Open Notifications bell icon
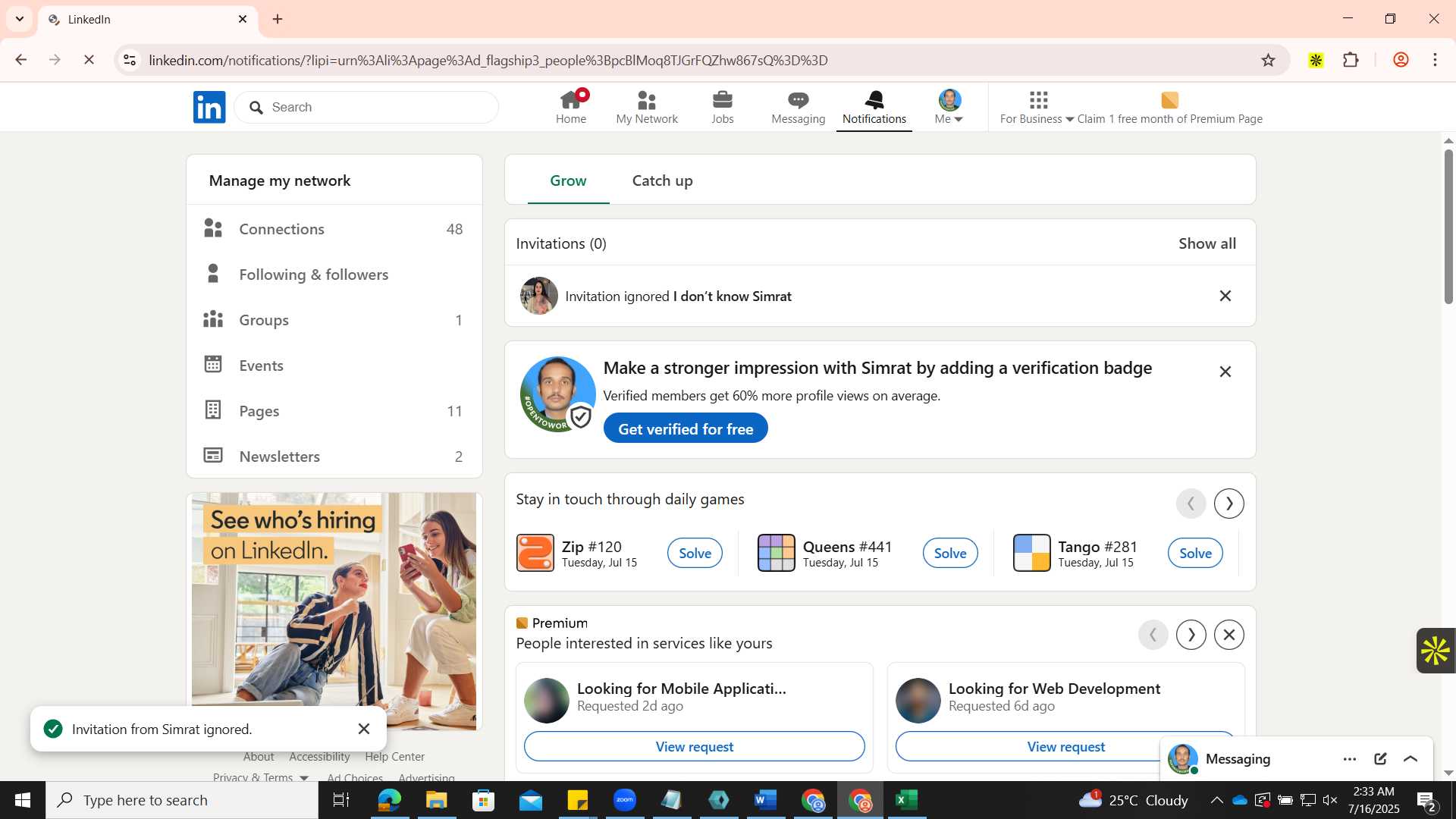The height and width of the screenshot is (819, 1456). pyautogui.click(x=874, y=100)
